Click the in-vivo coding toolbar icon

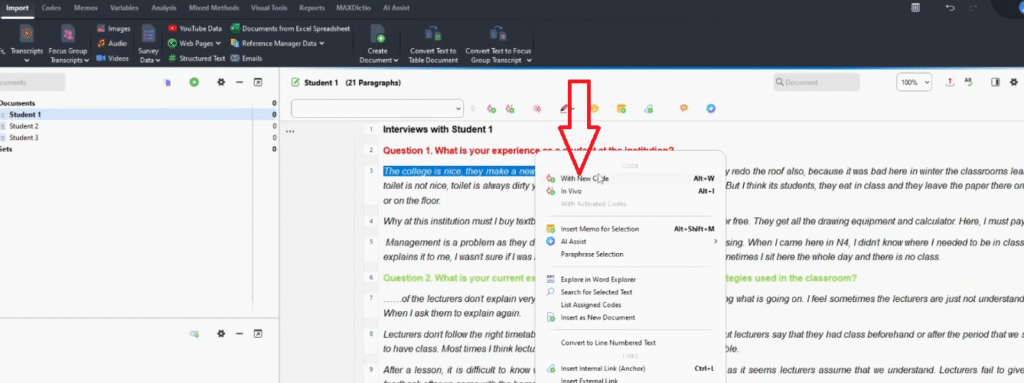point(510,108)
